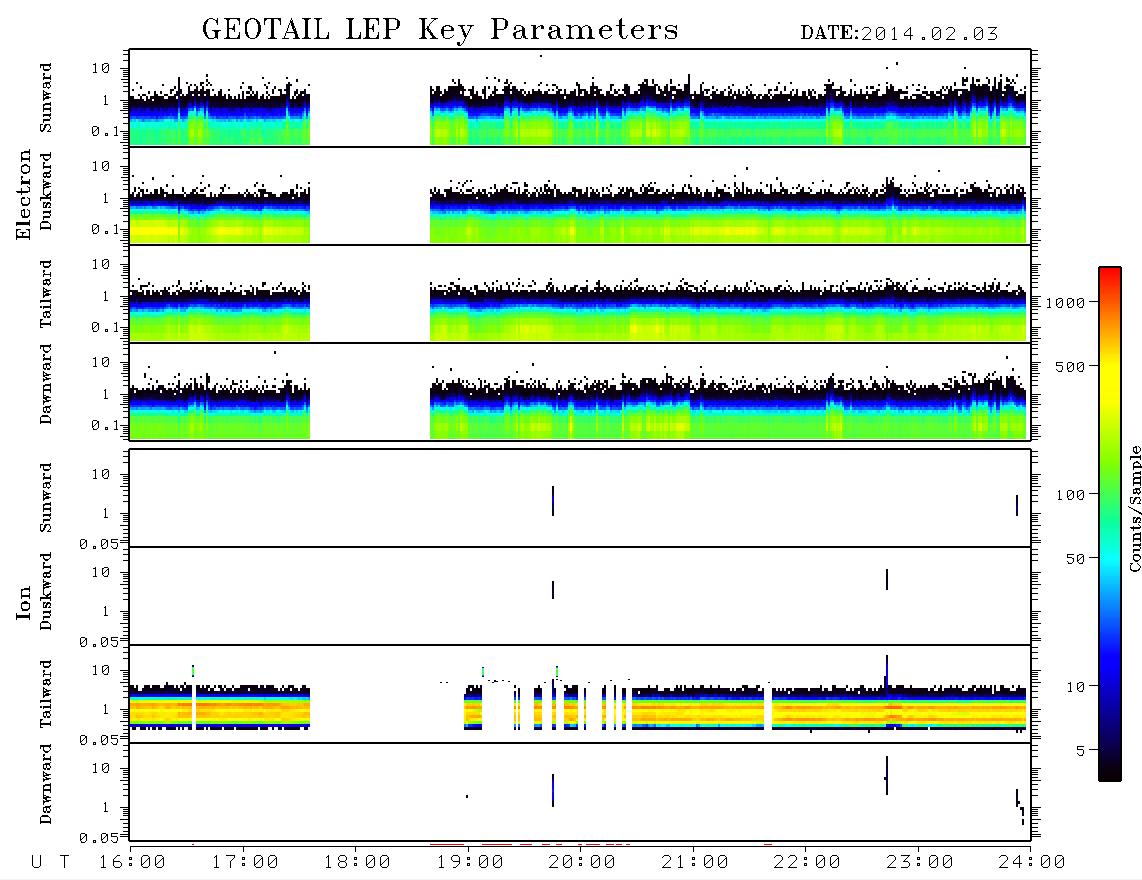The width and height of the screenshot is (1142, 880).
Task: Click the color scale bar
Action: [1110, 524]
